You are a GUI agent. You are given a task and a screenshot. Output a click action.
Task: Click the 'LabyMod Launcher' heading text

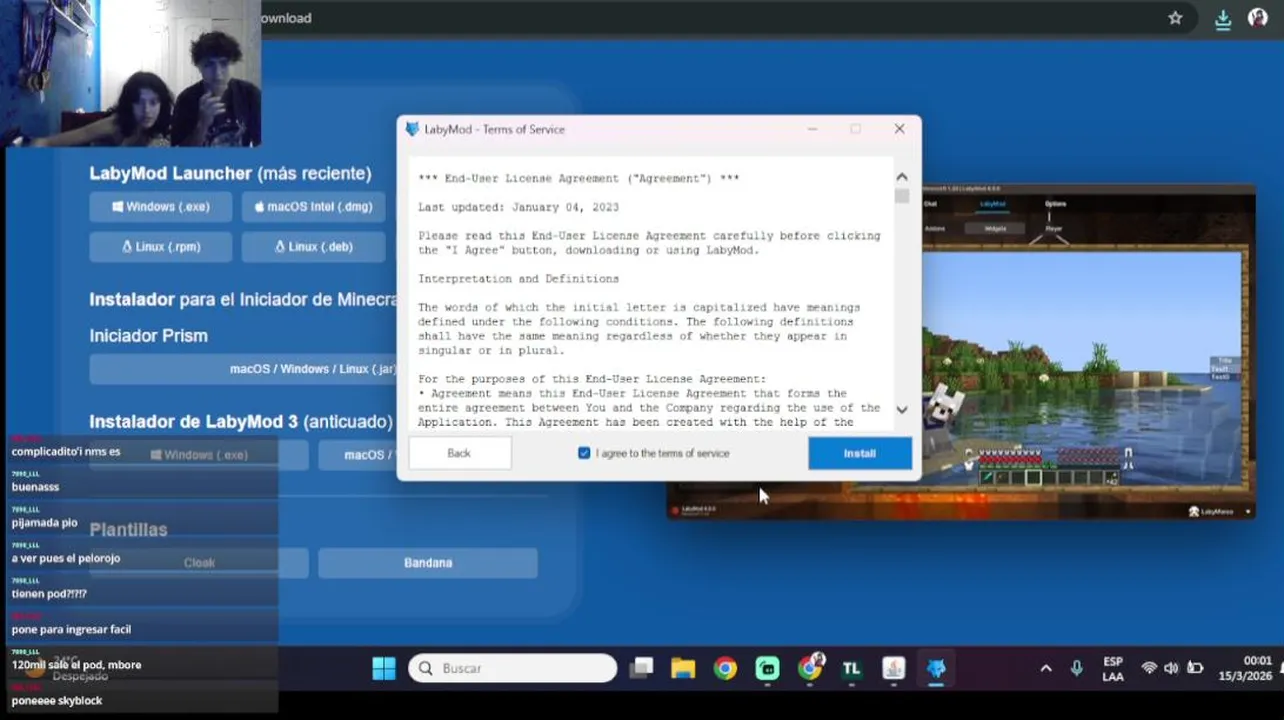(x=170, y=173)
